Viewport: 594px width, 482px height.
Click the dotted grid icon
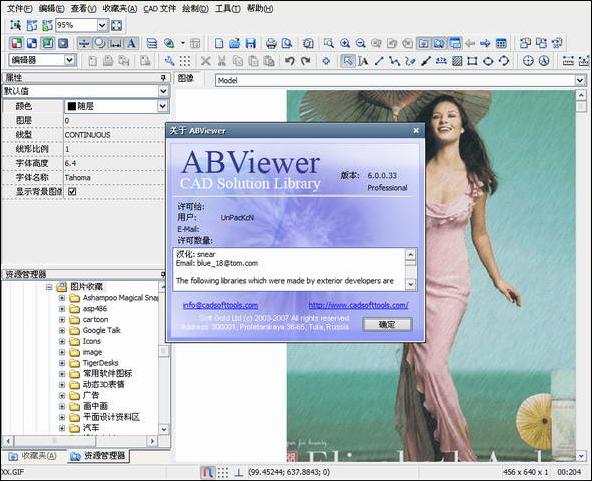[185, 61]
